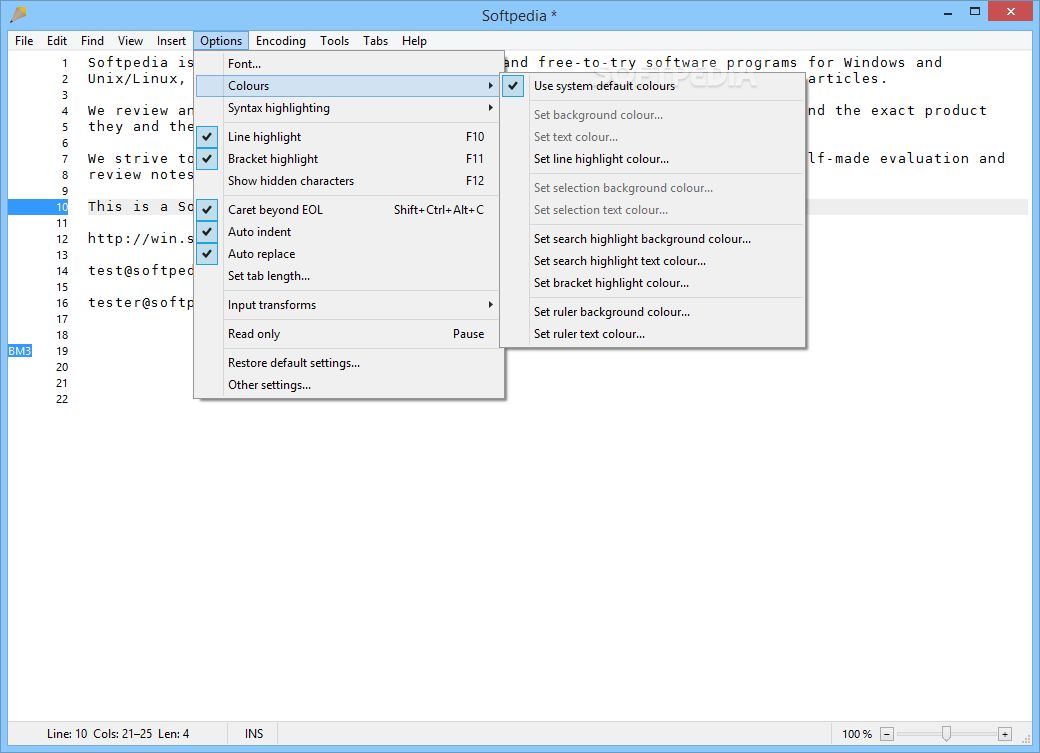Open the Insert menu

(x=171, y=40)
